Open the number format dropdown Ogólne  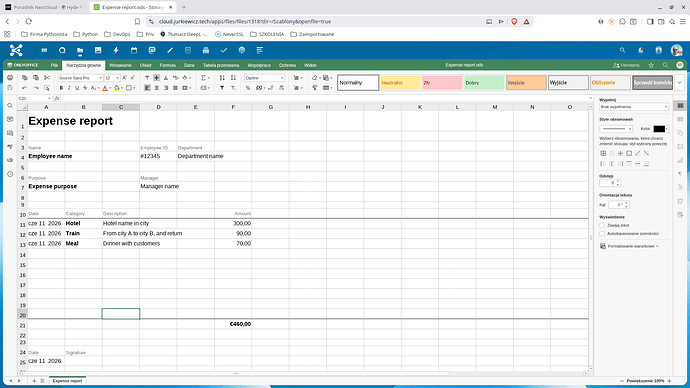[264, 78]
